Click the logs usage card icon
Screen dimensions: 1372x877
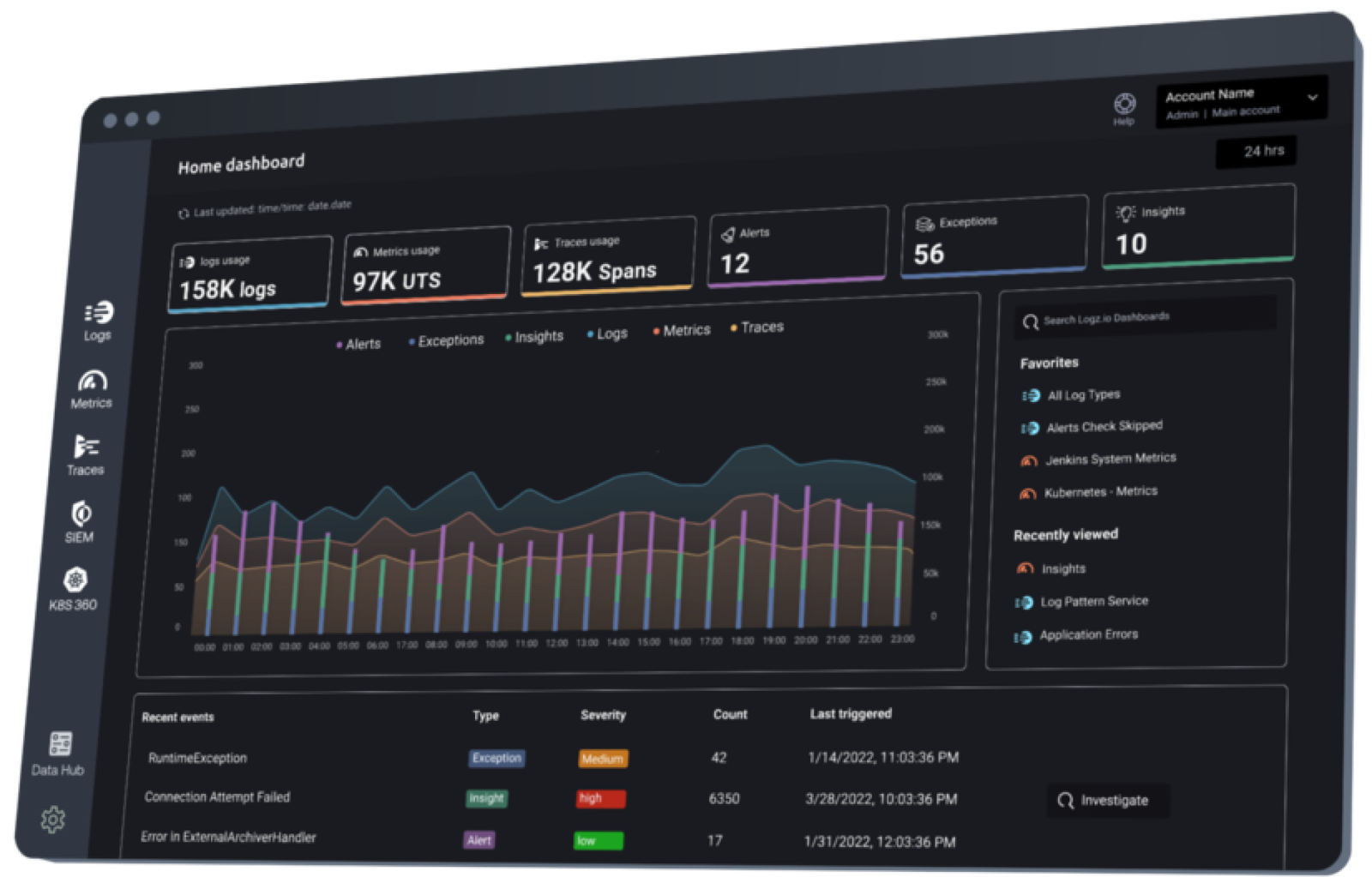[187, 262]
